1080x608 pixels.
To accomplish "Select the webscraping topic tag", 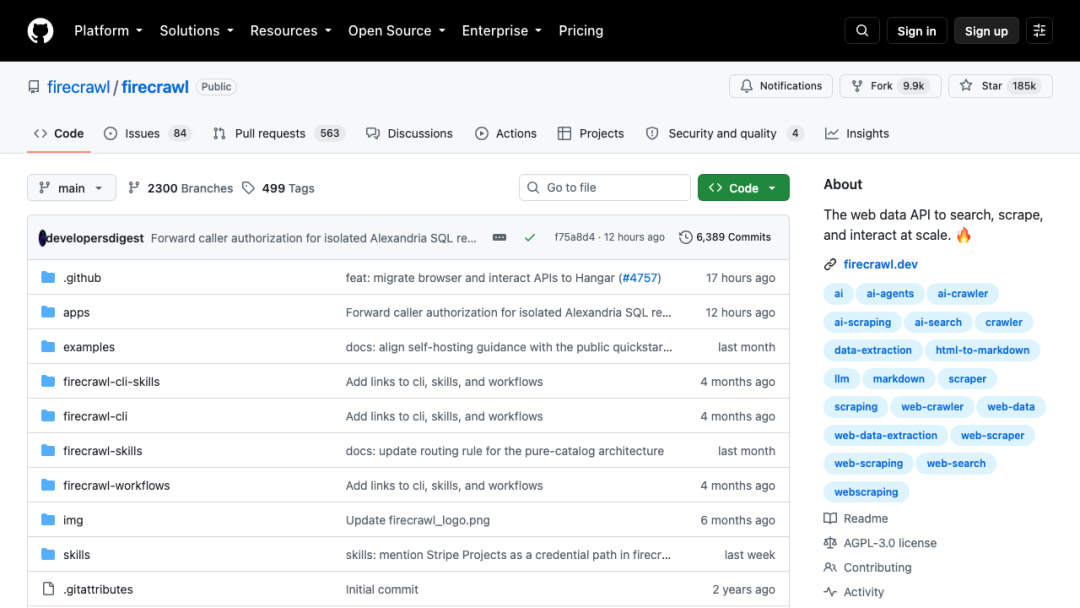I will pos(866,492).
